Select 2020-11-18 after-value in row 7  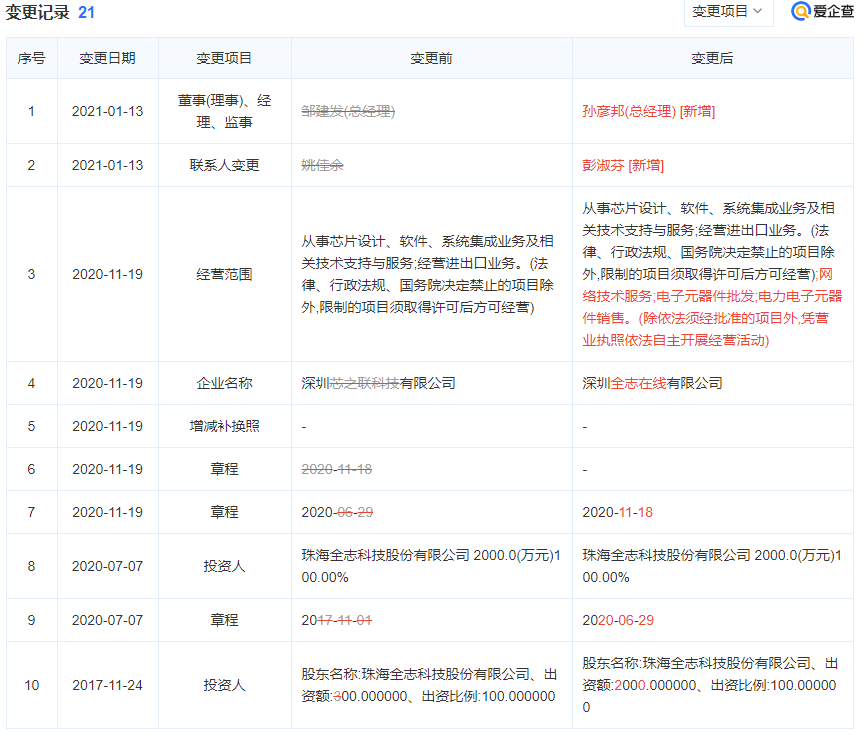pyautogui.click(x=618, y=512)
